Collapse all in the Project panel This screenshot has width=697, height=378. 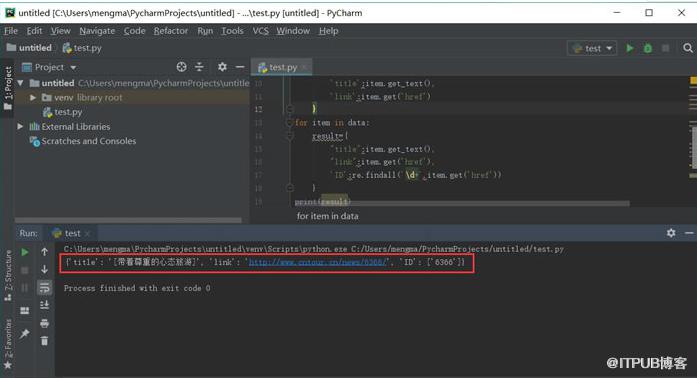pyautogui.click(x=200, y=67)
